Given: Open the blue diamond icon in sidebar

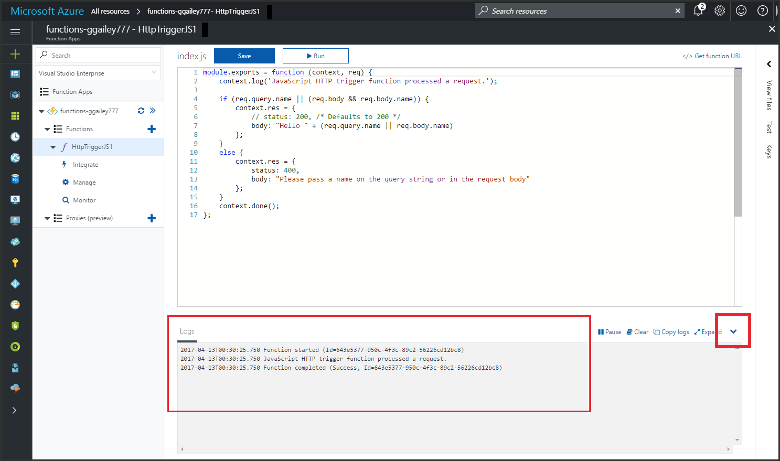Looking at the screenshot, I should click(15, 283).
